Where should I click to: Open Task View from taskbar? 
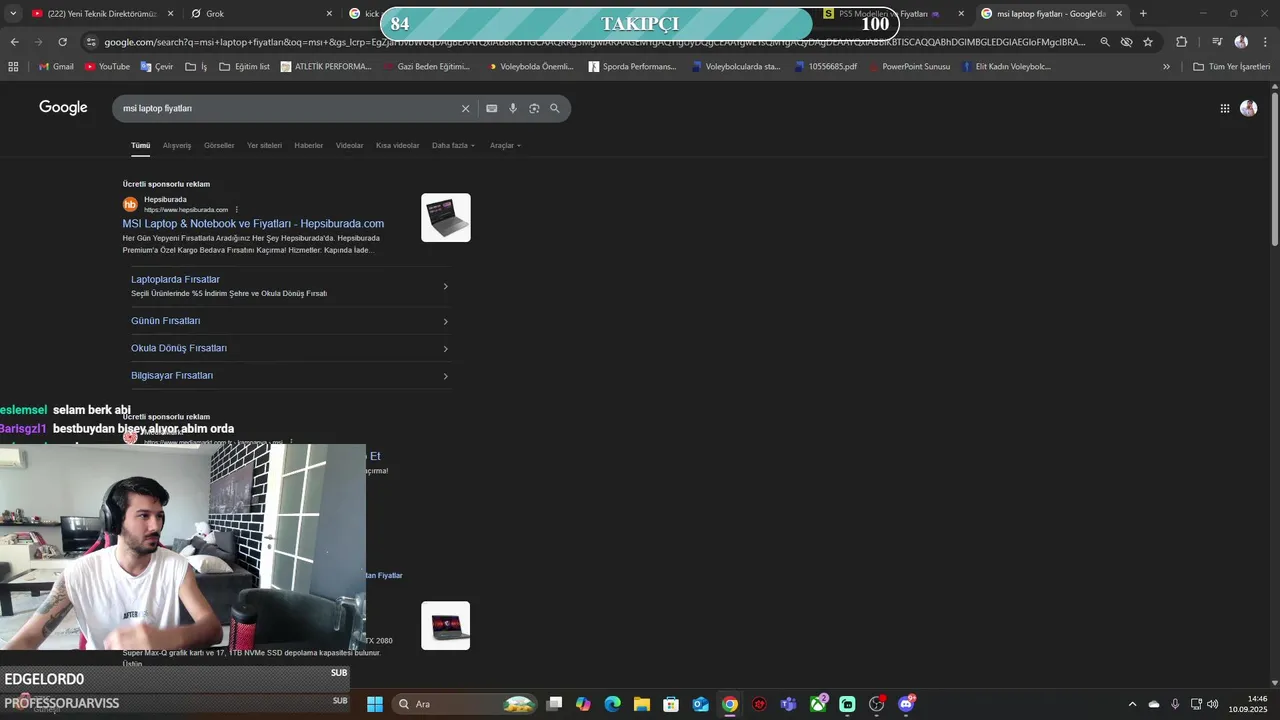[x=554, y=704]
